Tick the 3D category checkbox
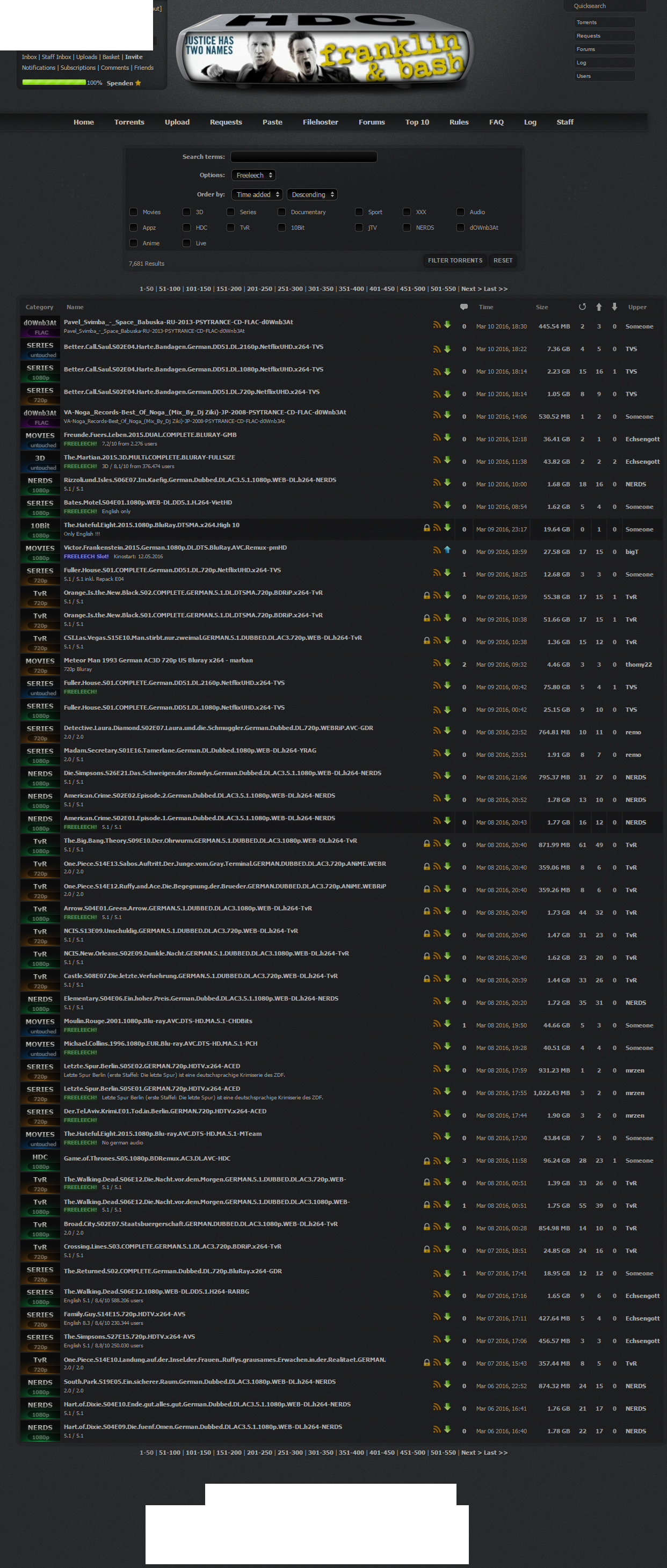This screenshot has width=667, height=1568. pyautogui.click(x=186, y=212)
